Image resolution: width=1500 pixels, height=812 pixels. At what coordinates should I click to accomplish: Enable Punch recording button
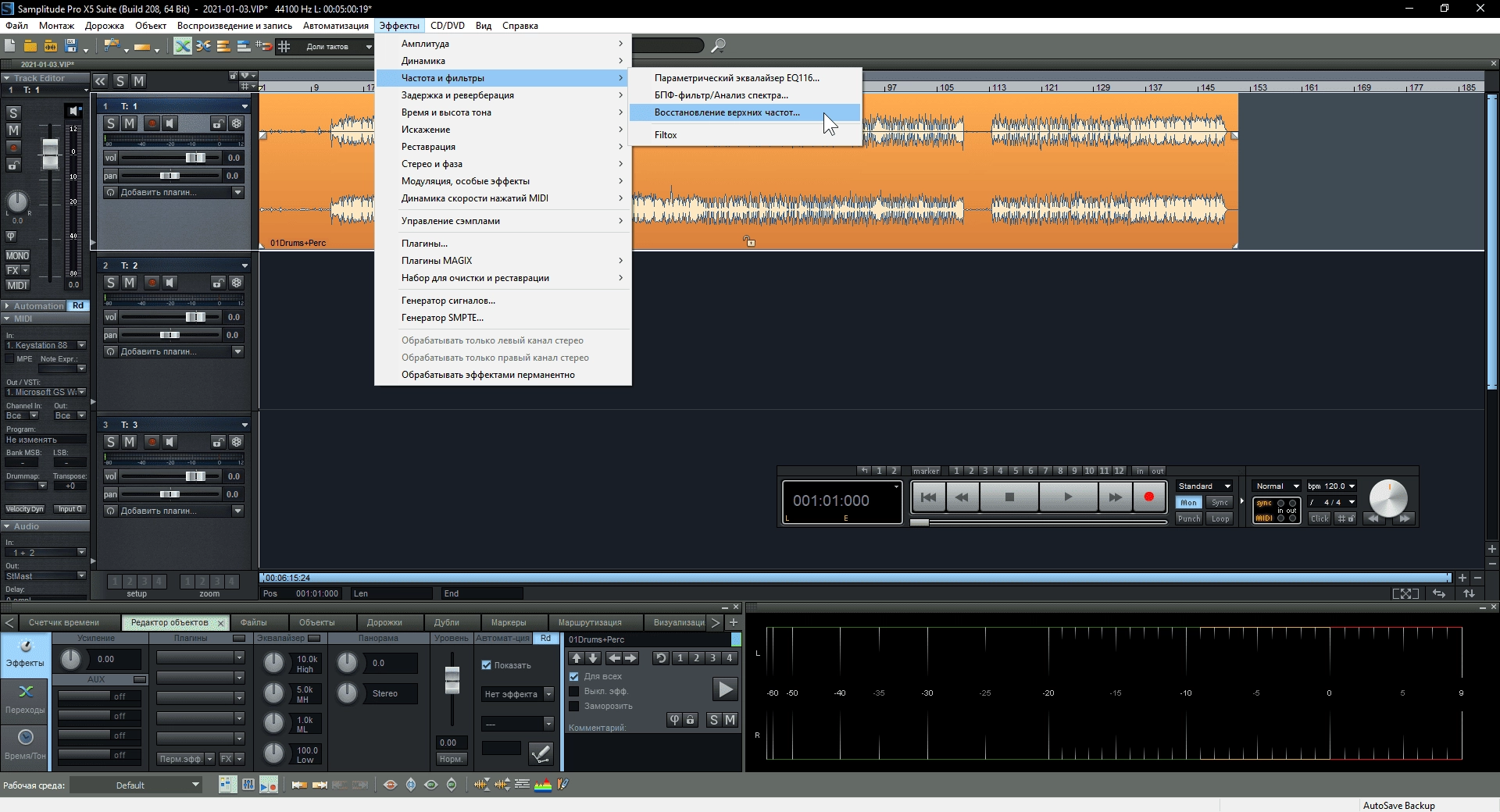(1188, 518)
